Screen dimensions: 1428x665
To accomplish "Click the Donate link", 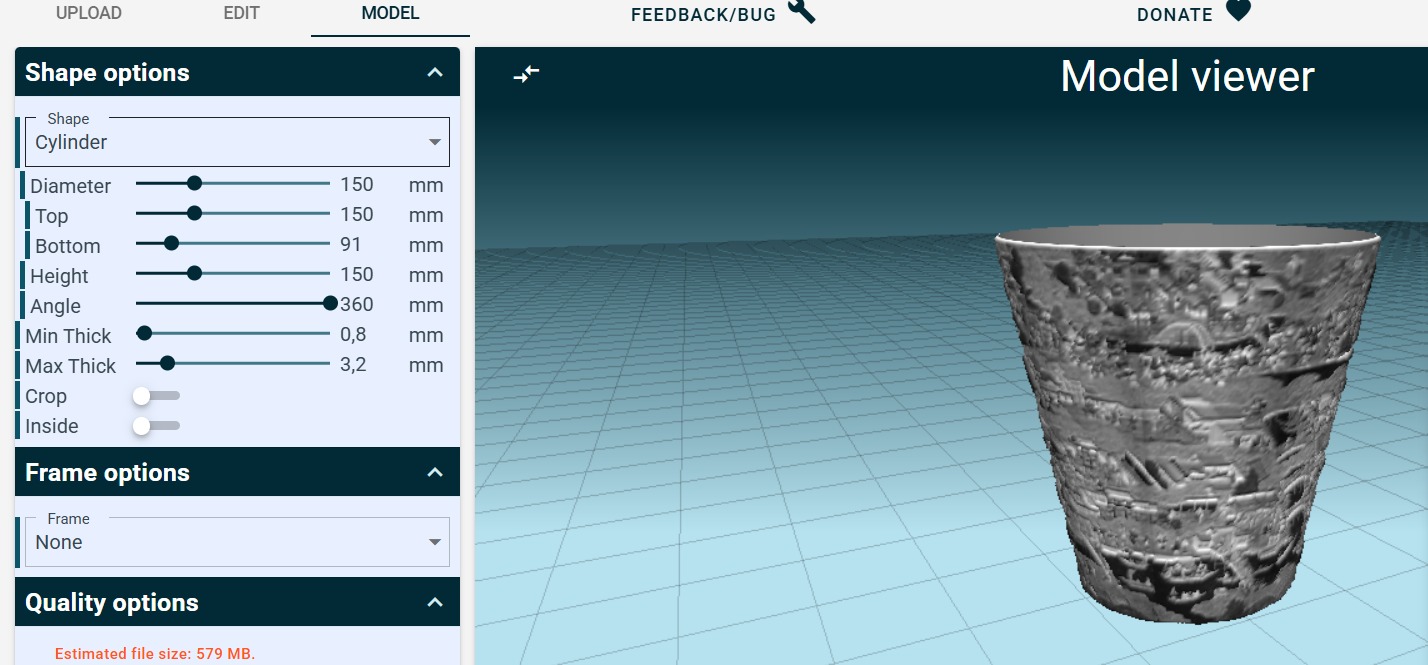I will click(x=1175, y=15).
